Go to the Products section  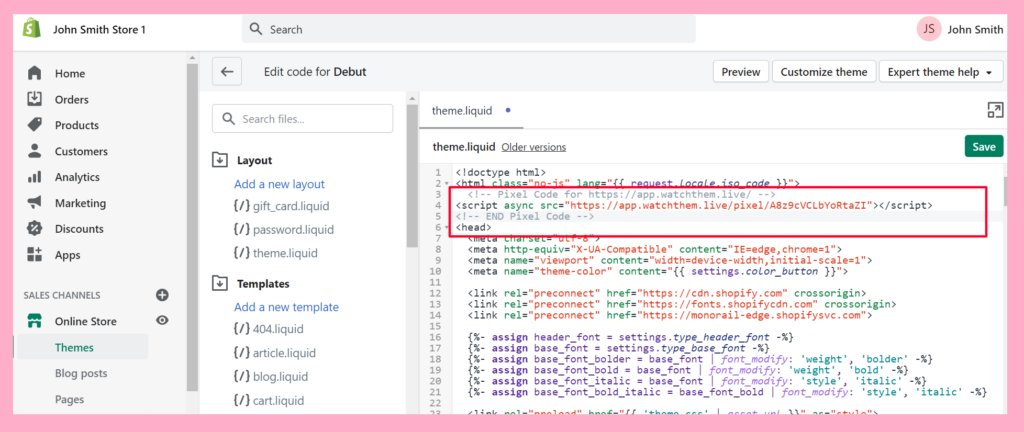coord(76,125)
